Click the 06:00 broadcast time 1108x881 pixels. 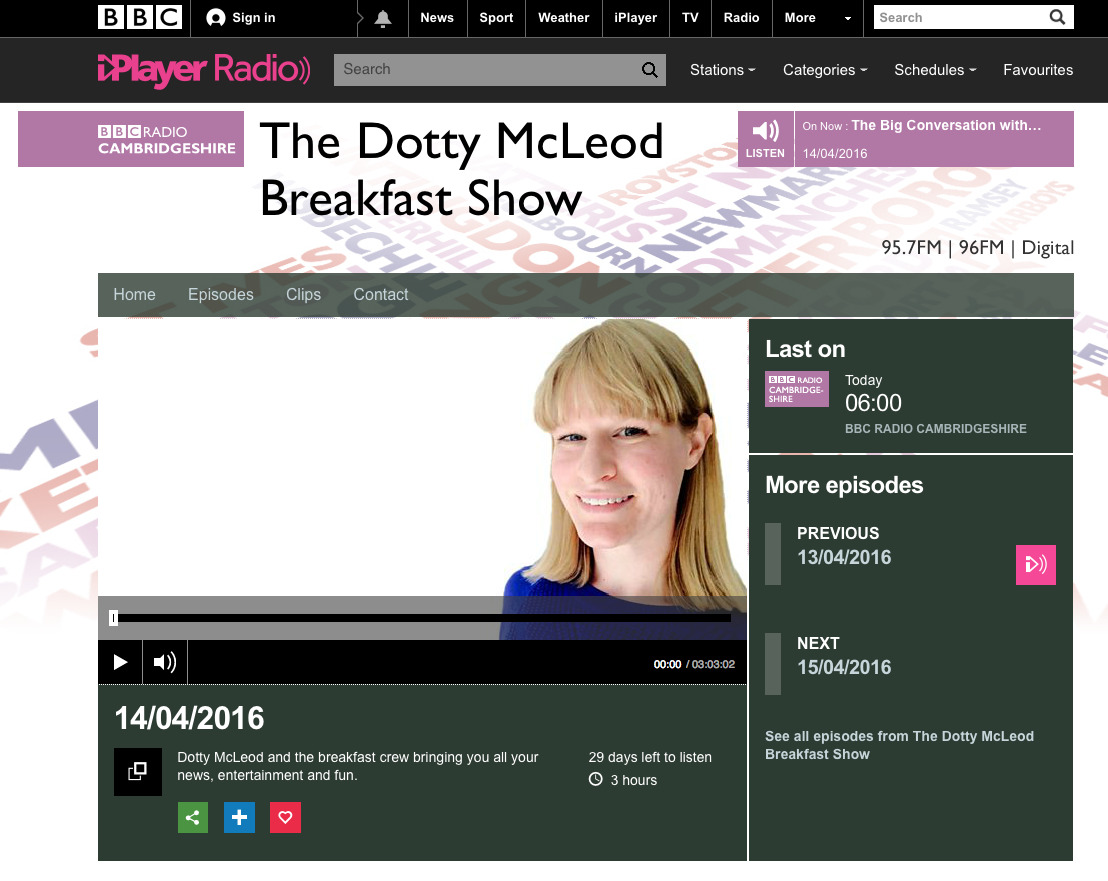point(873,403)
